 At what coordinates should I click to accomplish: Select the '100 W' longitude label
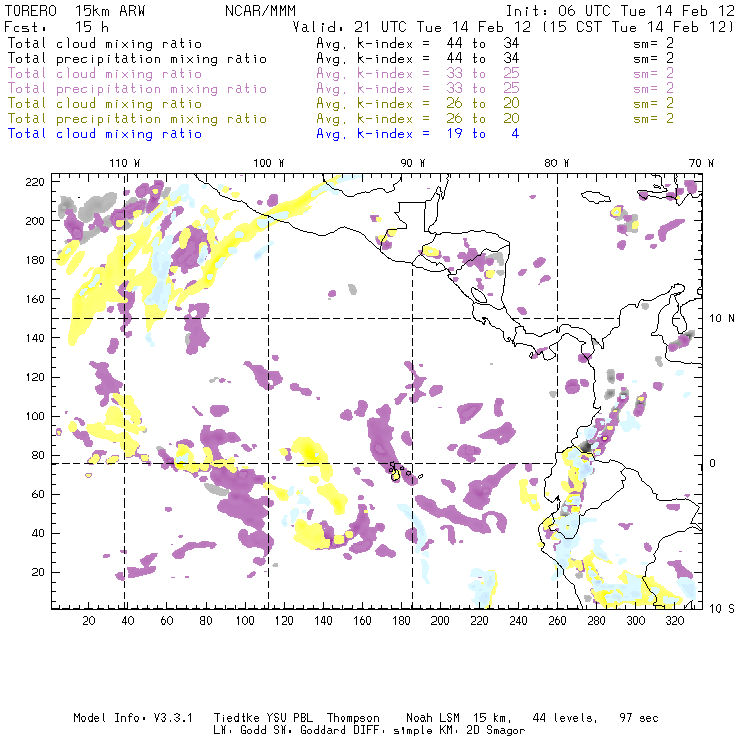click(269, 163)
